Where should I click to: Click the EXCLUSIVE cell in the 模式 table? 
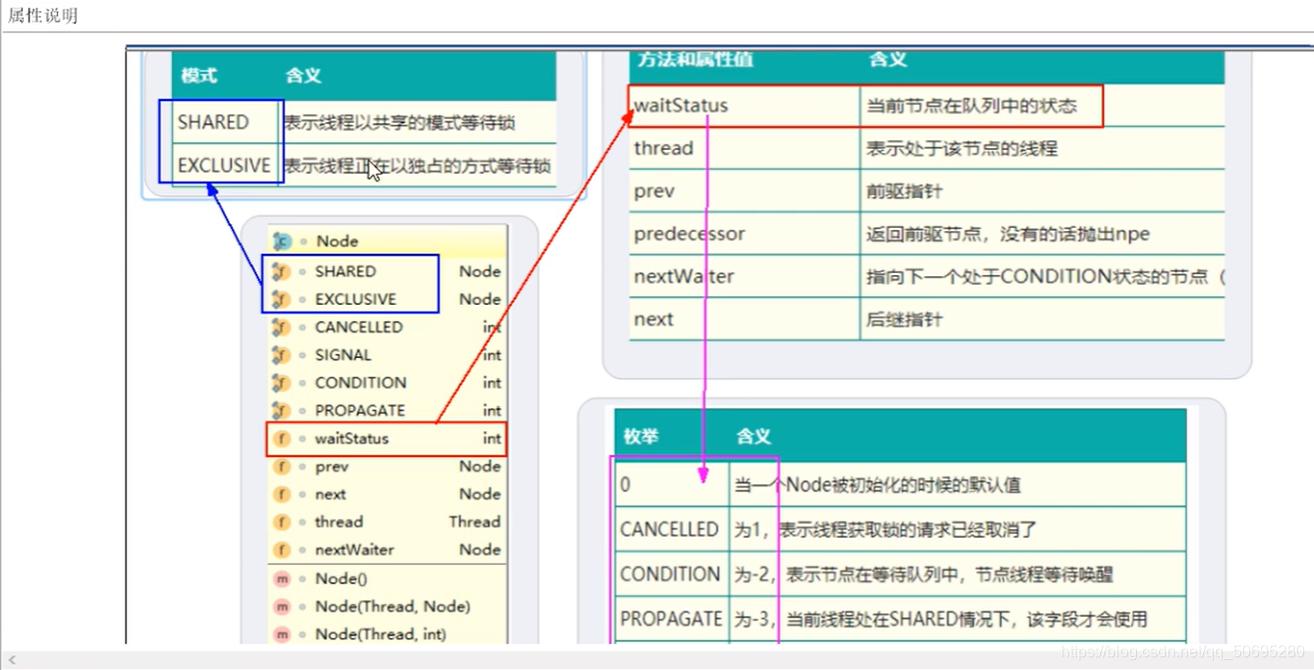coord(225,165)
